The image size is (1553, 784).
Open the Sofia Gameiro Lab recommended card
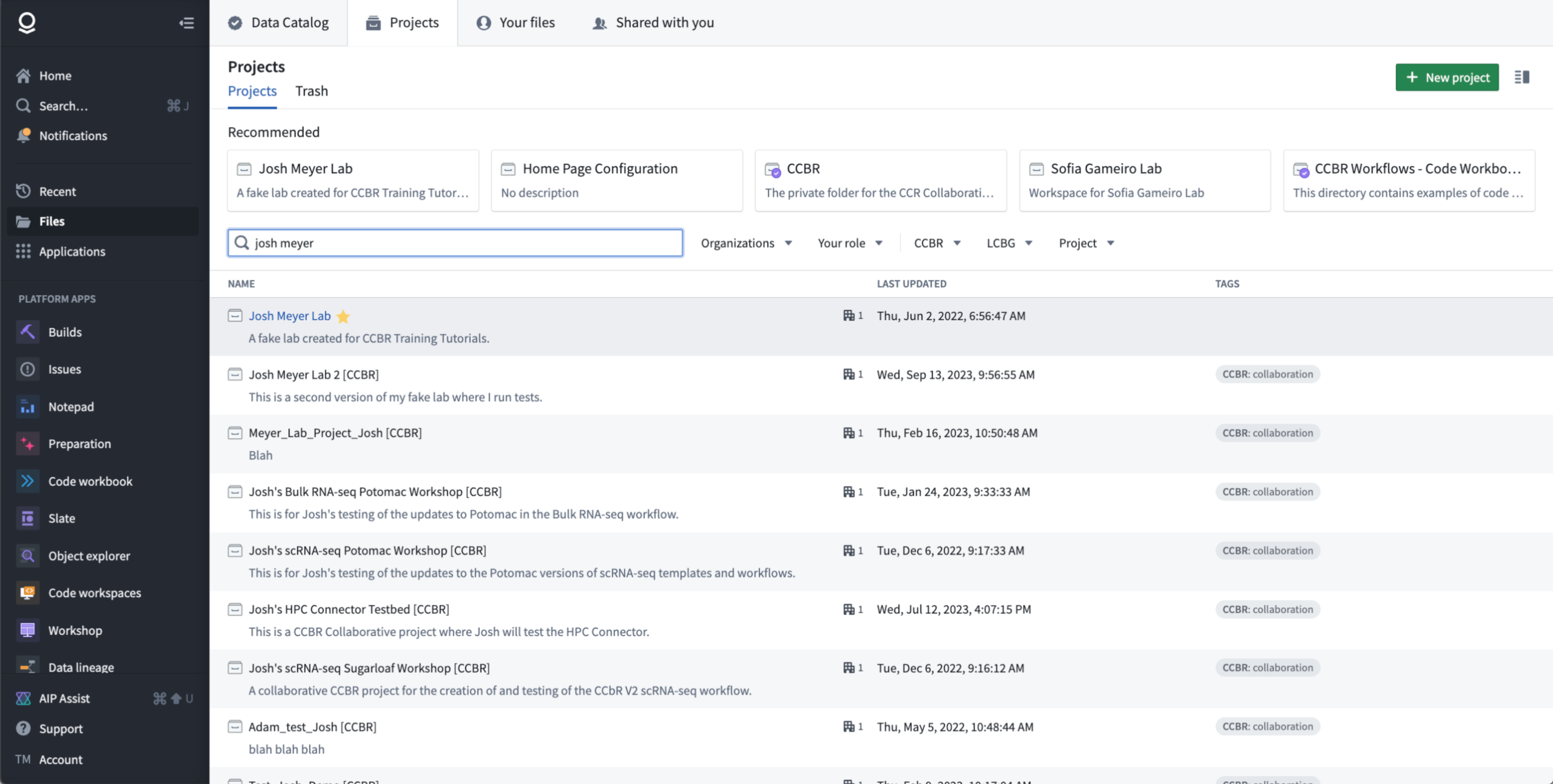1144,180
